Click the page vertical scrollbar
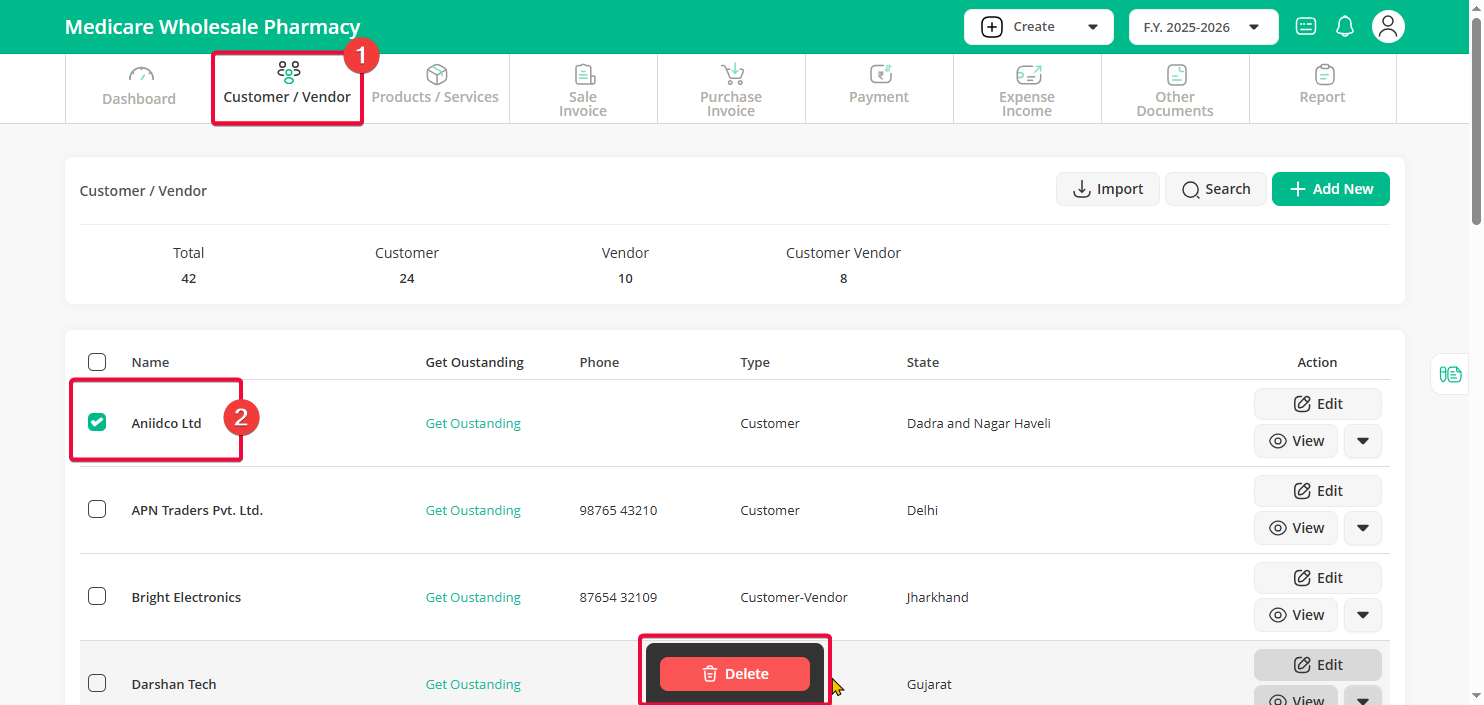Screen dimensions: 1484x705 click(x=1476, y=120)
